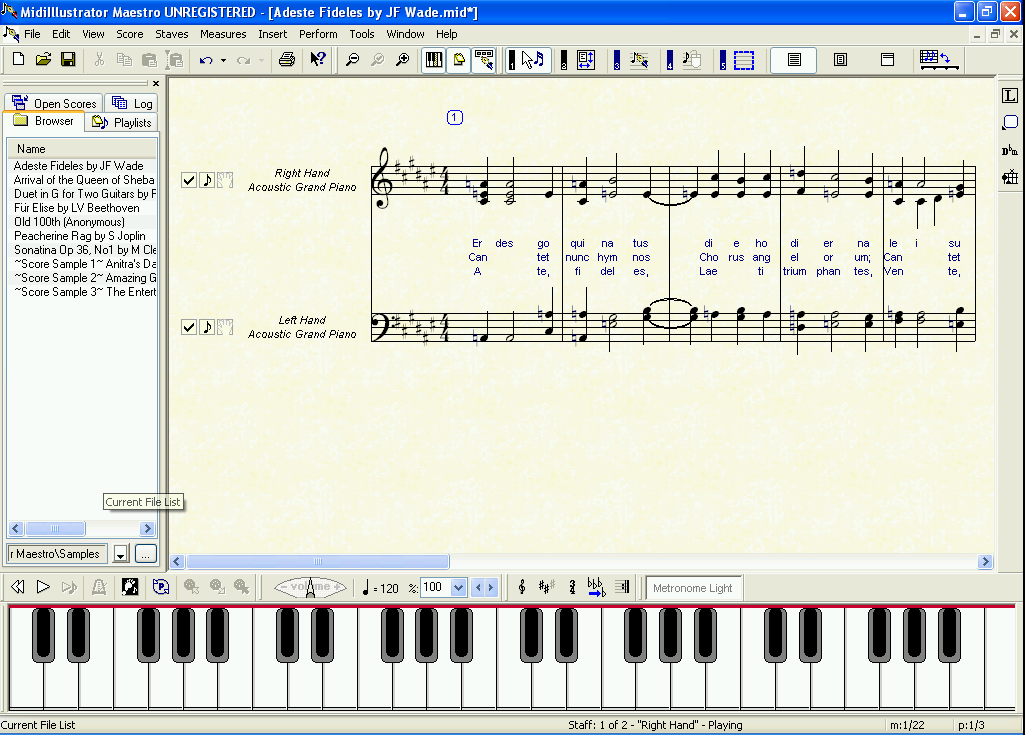Save the score with floppy disk icon
Image resolution: width=1025 pixels, height=735 pixels.
[x=67, y=60]
